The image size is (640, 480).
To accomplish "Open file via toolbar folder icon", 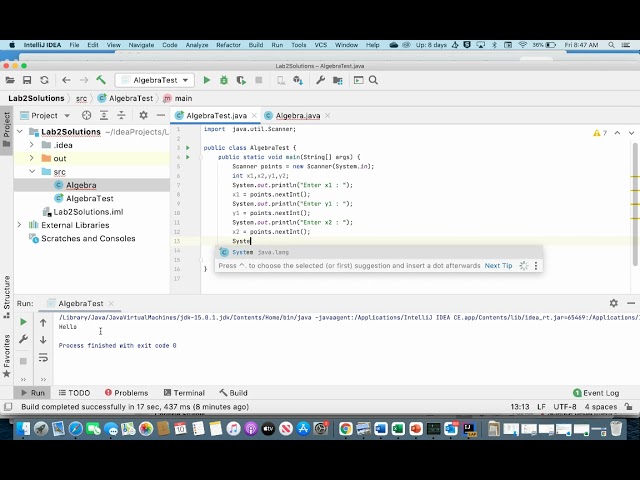I will [10, 80].
